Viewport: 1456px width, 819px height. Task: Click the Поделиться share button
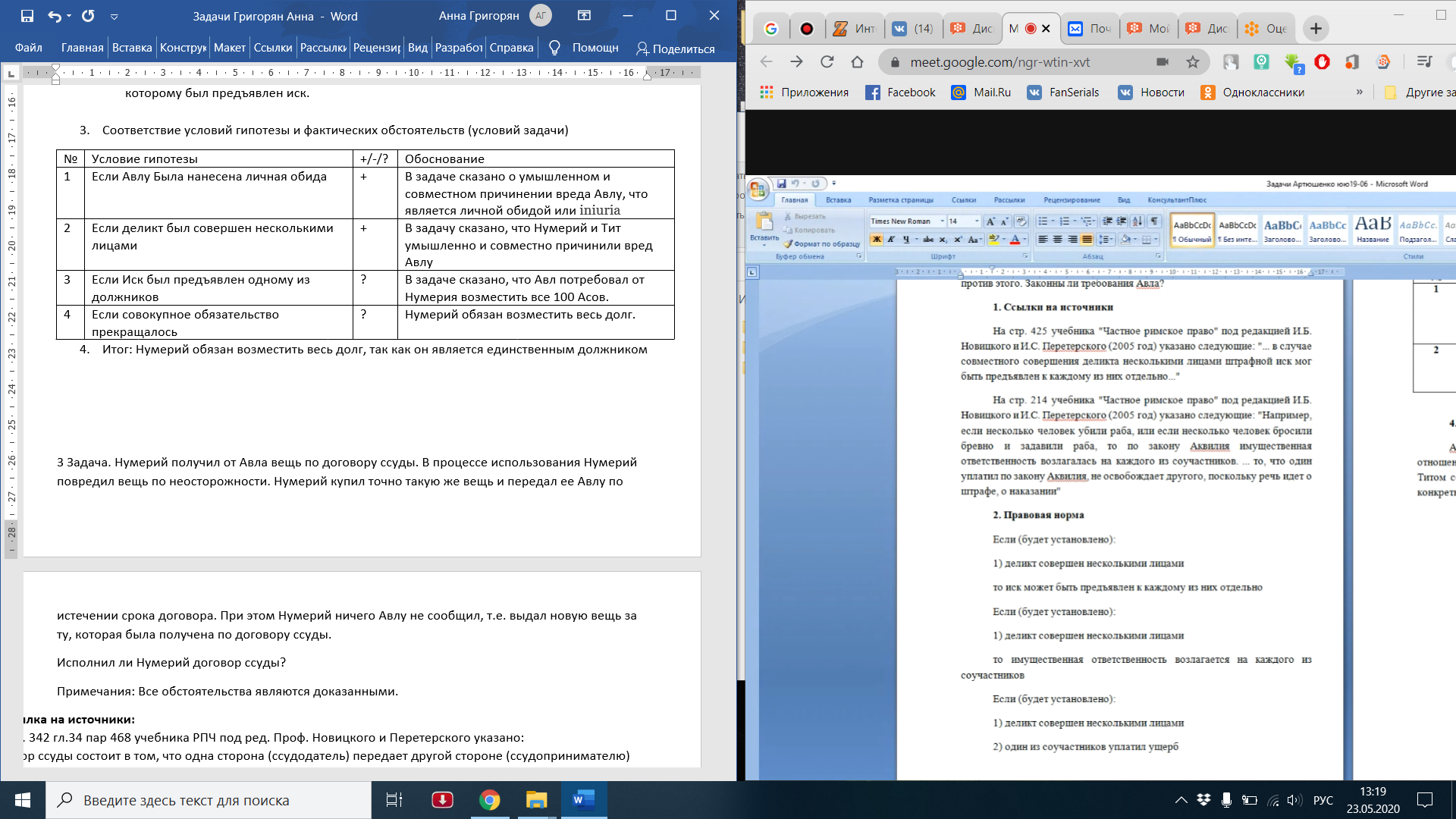pos(675,49)
